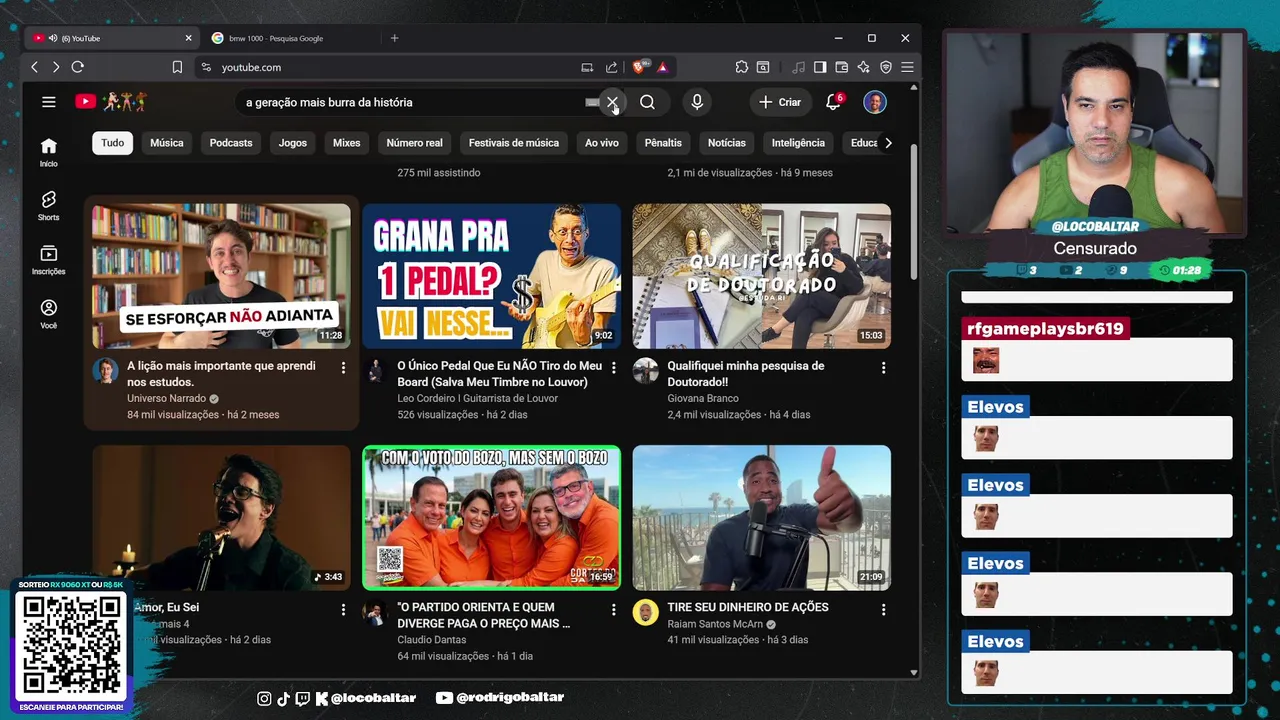Start voice search with microphone icon
This screenshot has width=1280, height=720.
click(x=697, y=102)
